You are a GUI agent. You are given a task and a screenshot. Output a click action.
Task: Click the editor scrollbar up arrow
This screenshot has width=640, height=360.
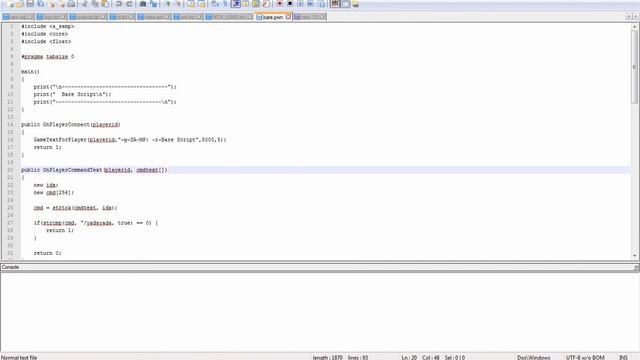tap(634, 26)
